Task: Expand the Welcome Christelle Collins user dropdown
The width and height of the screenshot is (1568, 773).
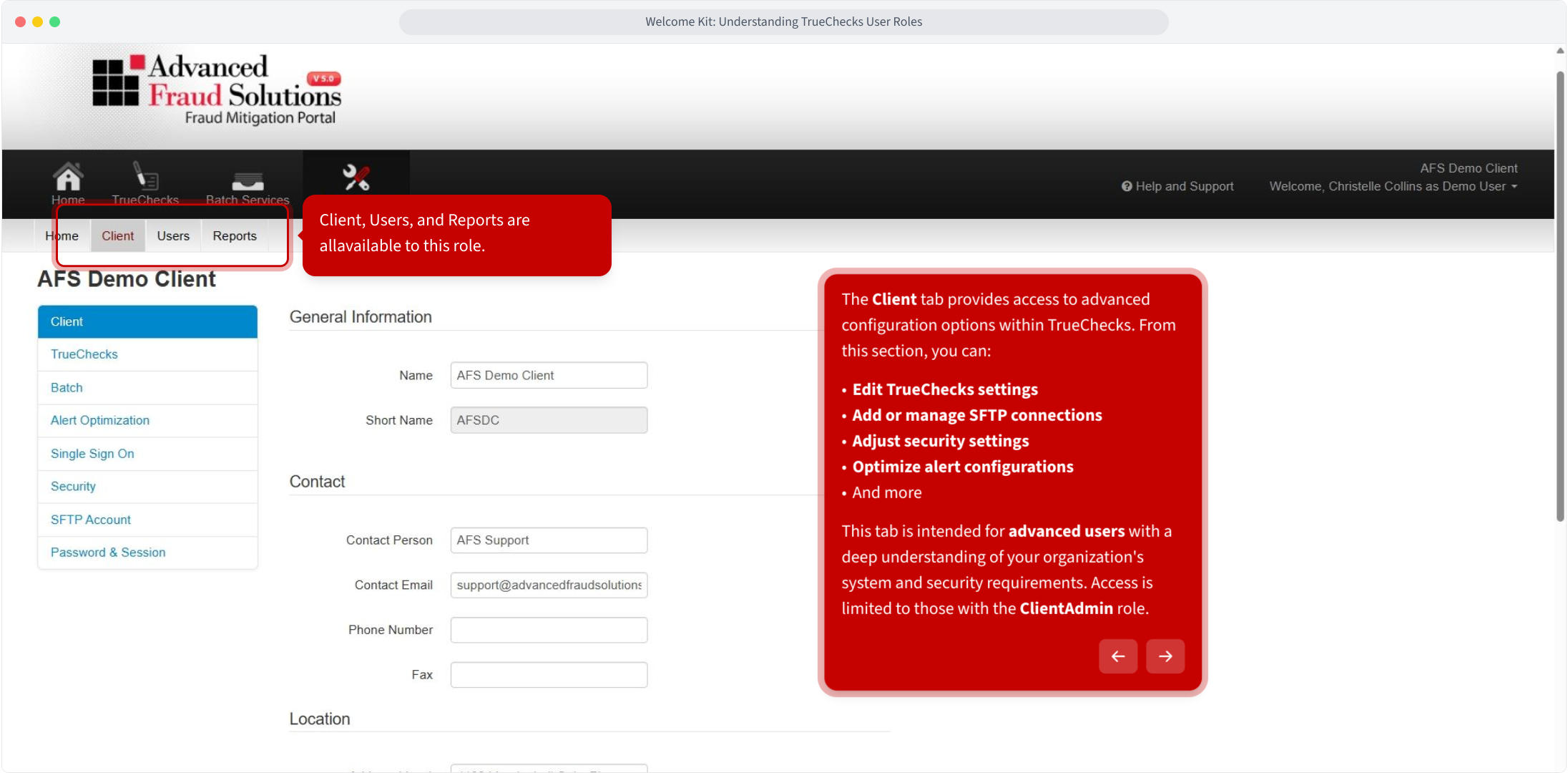Action: tap(1393, 186)
